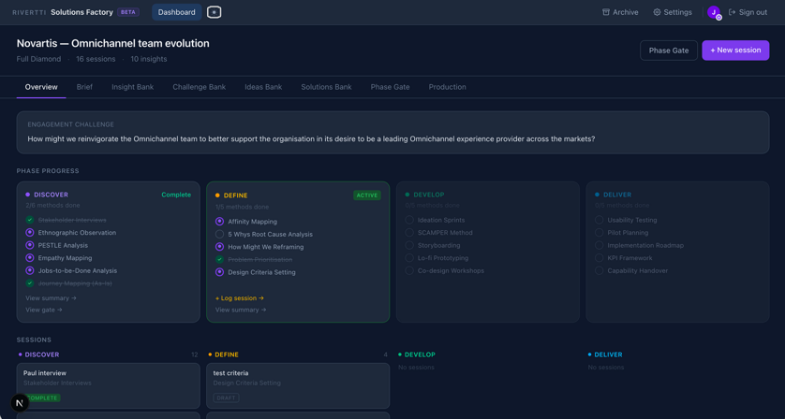This screenshot has width=785, height=419.
Task: Click the COMPLETE badge on Paul interview
Action: pos(43,398)
